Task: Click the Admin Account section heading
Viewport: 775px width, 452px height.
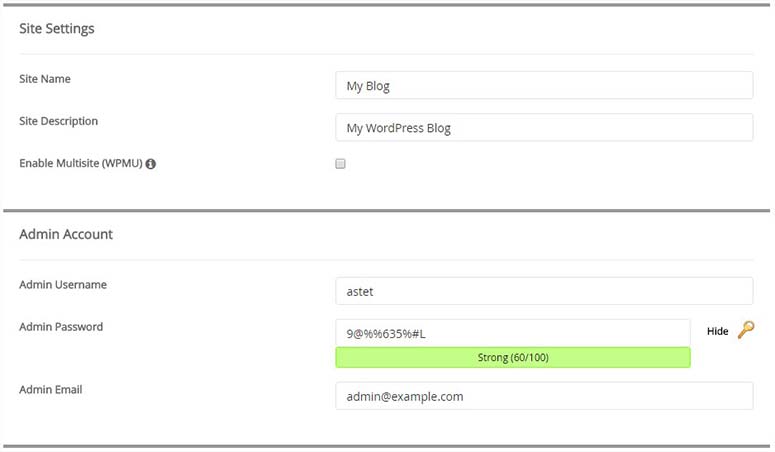Action: 66,234
